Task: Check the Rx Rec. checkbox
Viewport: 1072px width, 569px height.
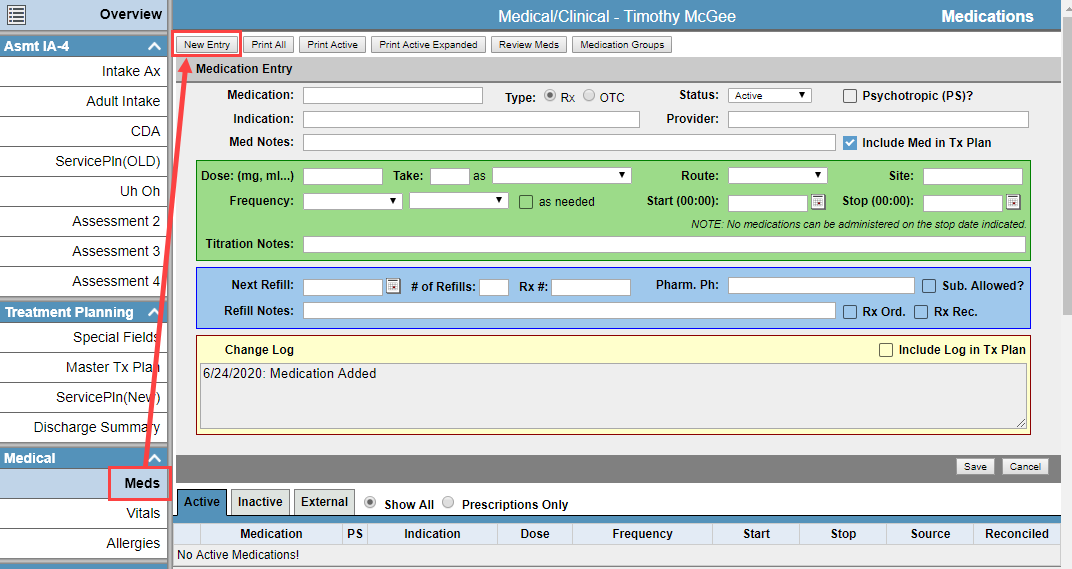Action: [x=922, y=312]
